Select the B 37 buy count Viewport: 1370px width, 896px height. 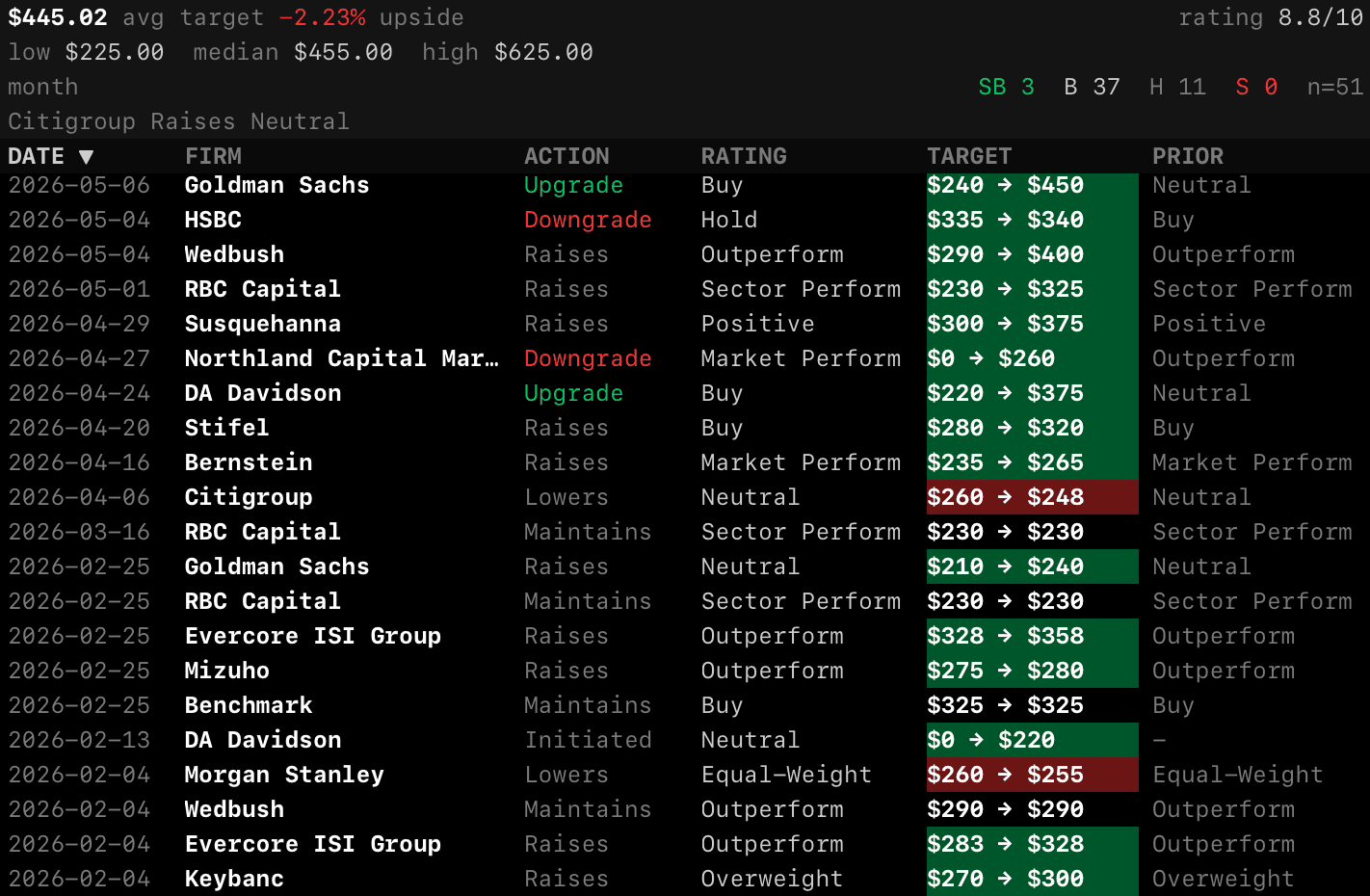(x=1092, y=87)
